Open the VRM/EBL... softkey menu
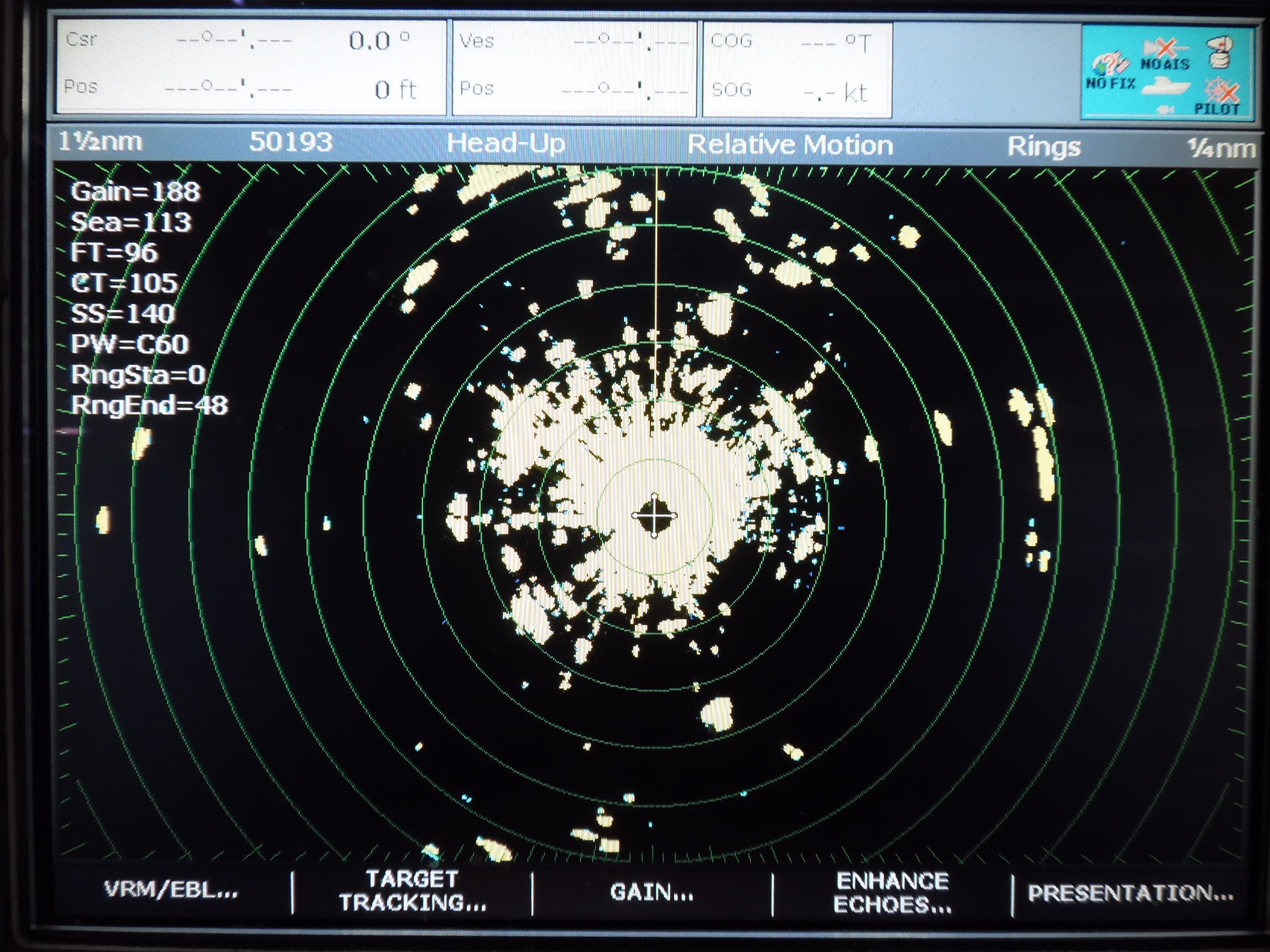1270x952 pixels. (171, 890)
